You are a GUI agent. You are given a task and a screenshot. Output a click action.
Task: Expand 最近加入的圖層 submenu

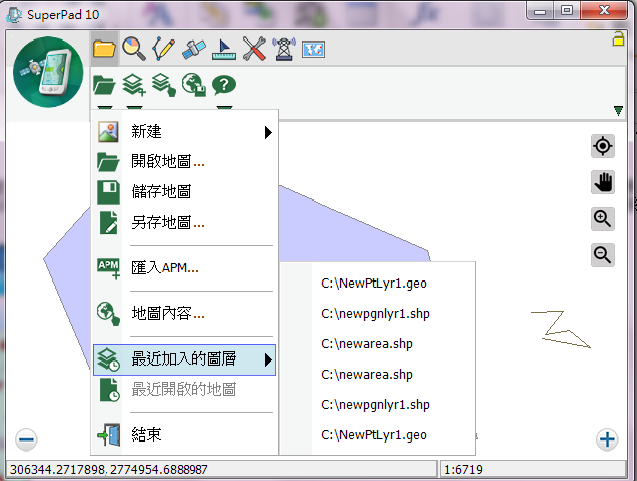pyautogui.click(x=184, y=360)
